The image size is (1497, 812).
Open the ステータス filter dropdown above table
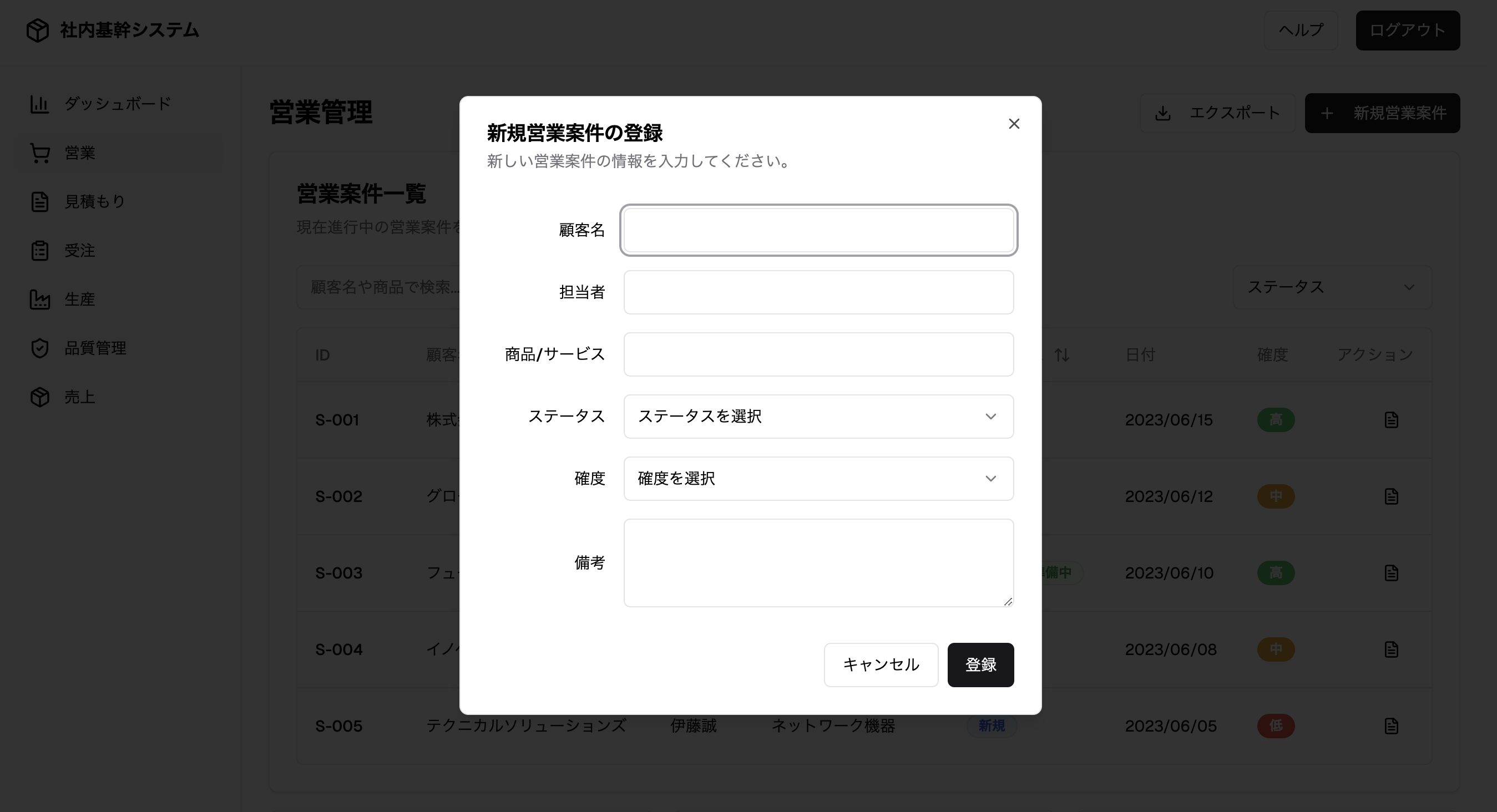tap(1332, 287)
